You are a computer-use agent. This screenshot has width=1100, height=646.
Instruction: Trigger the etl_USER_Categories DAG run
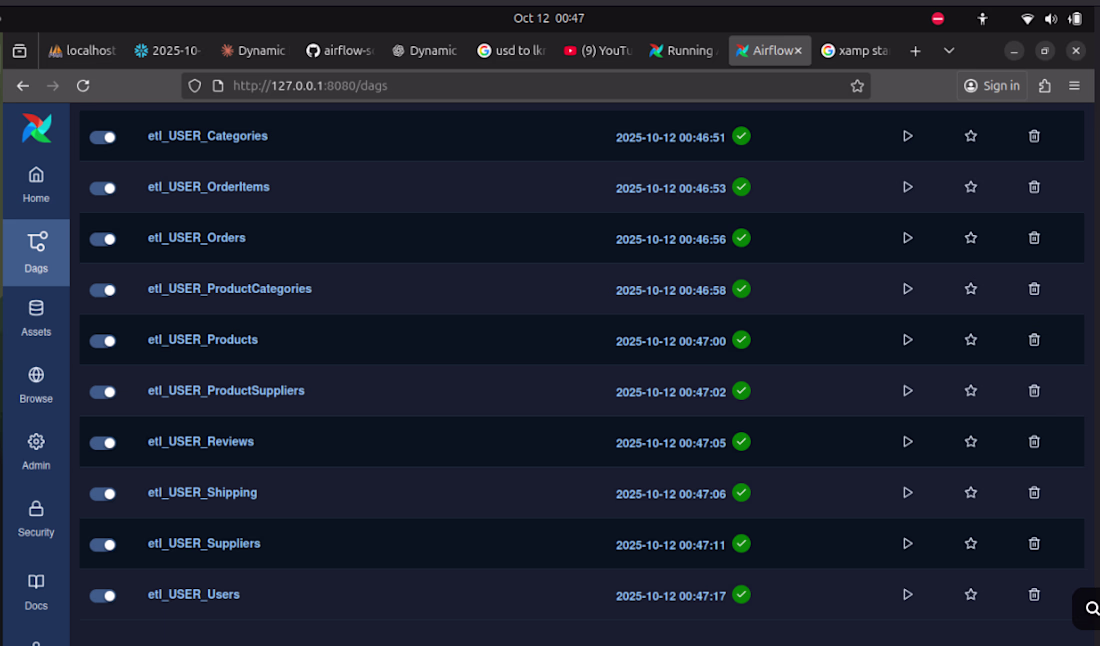click(907, 136)
